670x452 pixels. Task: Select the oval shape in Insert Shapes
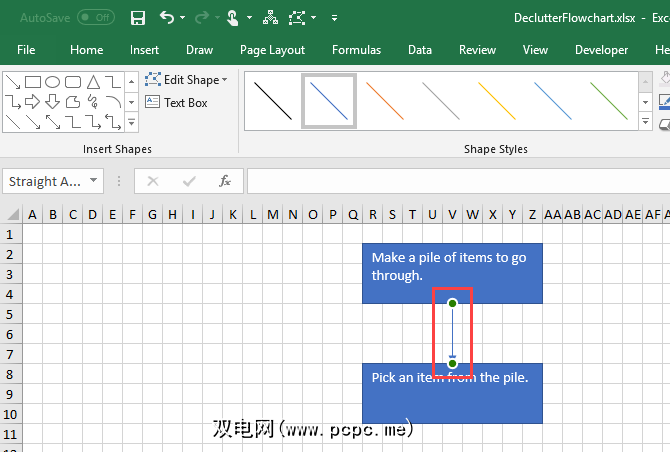tap(52, 82)
